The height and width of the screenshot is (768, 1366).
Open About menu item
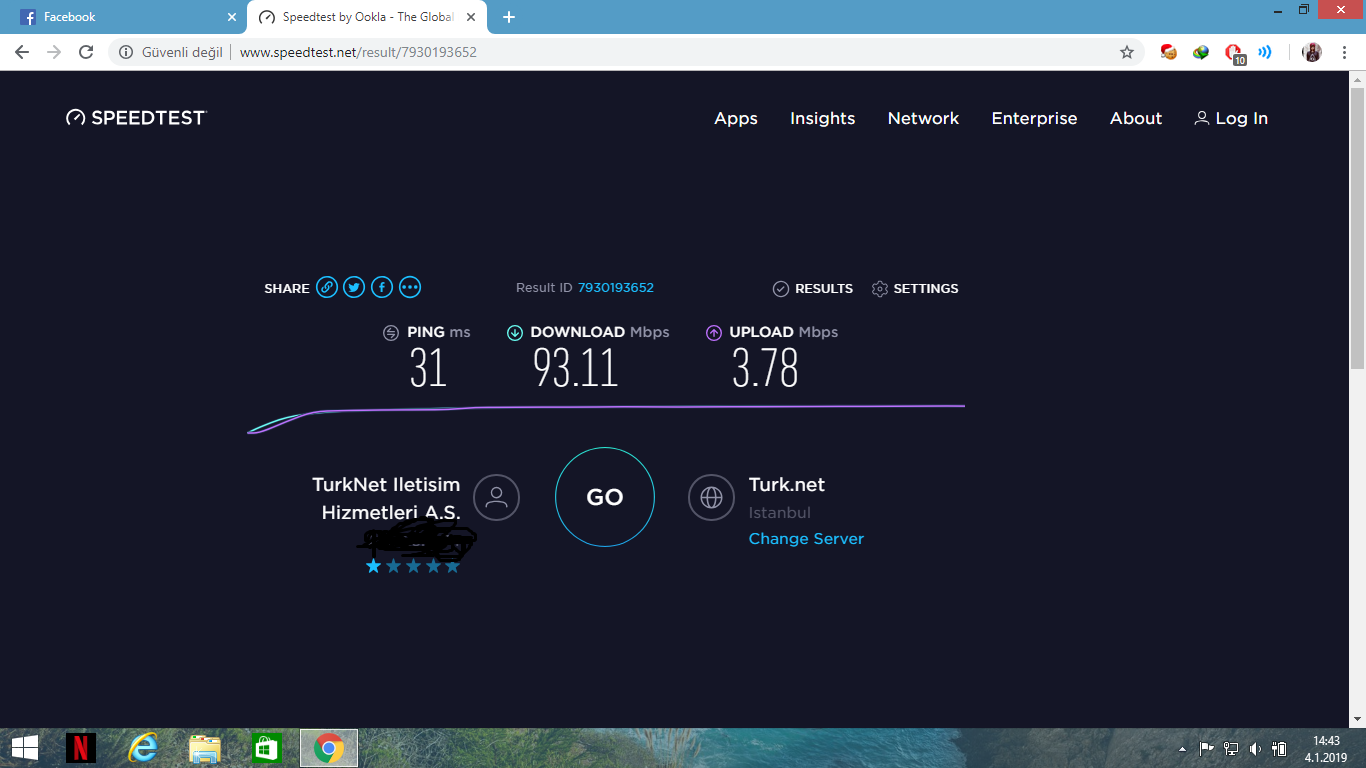coord(1136,118)
